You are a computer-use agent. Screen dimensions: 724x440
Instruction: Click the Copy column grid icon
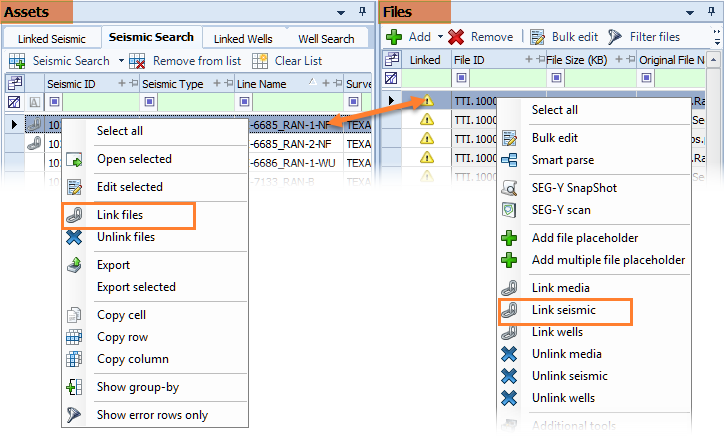tap(74, 359)
